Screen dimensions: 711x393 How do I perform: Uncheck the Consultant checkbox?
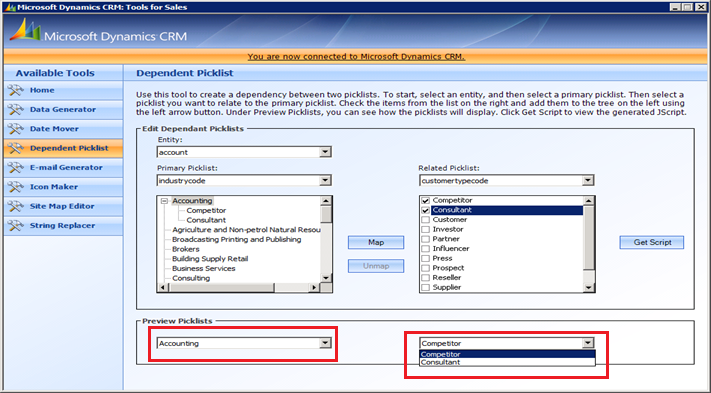coord(425,210)
